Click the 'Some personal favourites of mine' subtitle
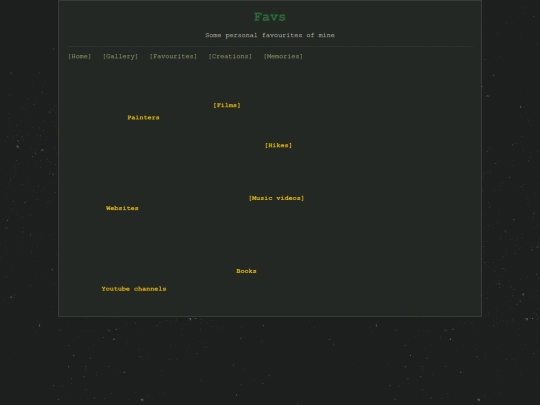540x405 pixels. (x=270, y=35)
